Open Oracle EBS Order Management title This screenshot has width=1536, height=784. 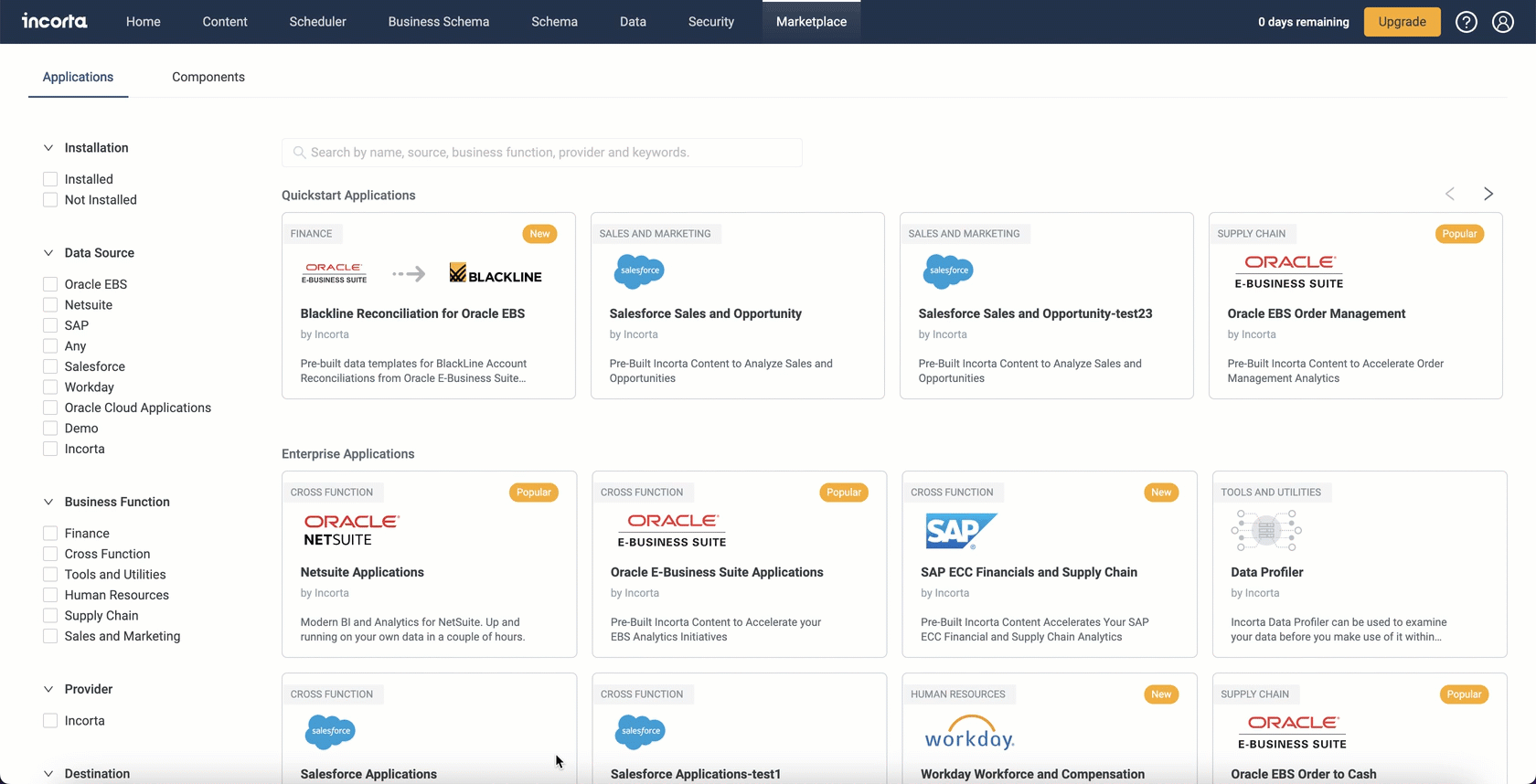1317,313
